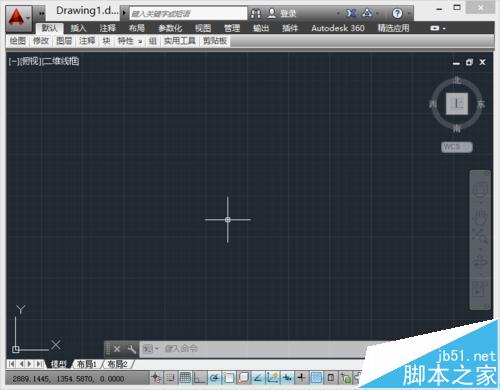Viewport: 500px width, 390px height.
Task: Expand the 绘图 ribbon panel
Action: point(18,41)
